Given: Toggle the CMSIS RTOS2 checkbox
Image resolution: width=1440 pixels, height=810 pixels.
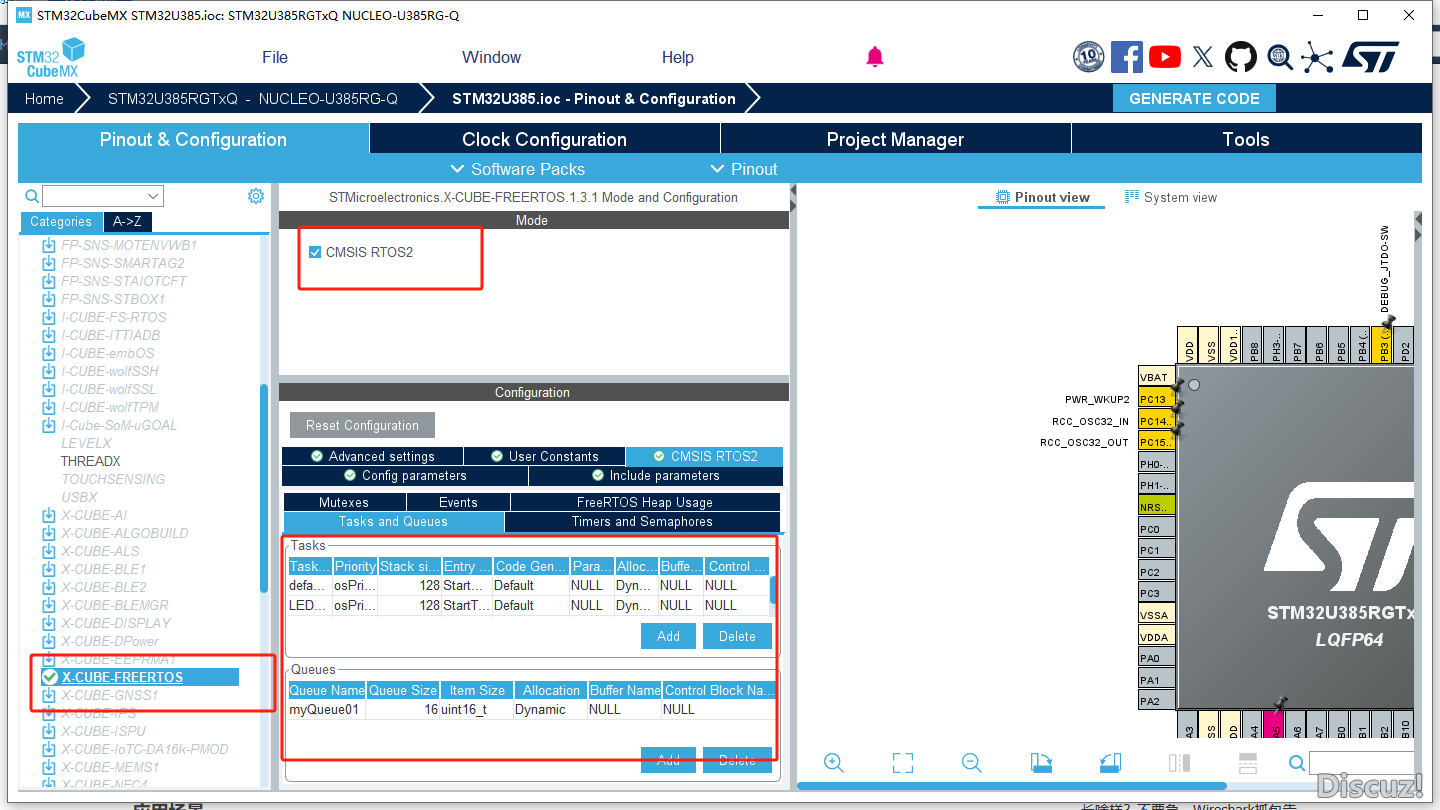Looking at the screenshot, I should pyautogui.click(x=316, y=252).
